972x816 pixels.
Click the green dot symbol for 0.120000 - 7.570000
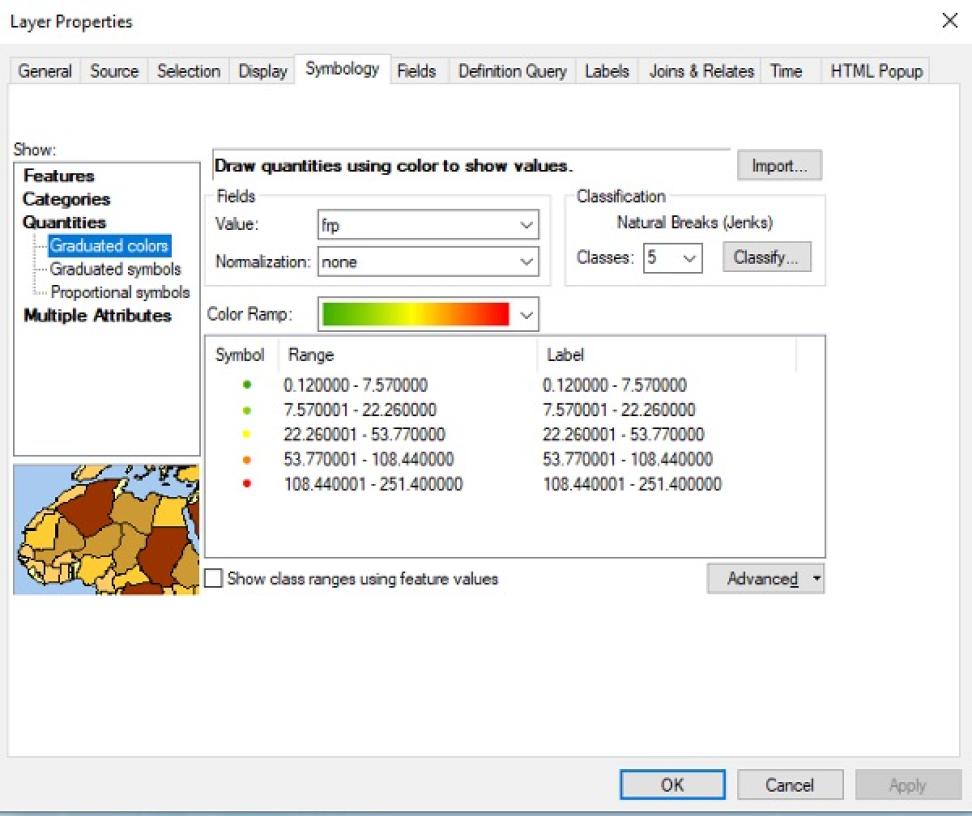click(x=247, y=384)
